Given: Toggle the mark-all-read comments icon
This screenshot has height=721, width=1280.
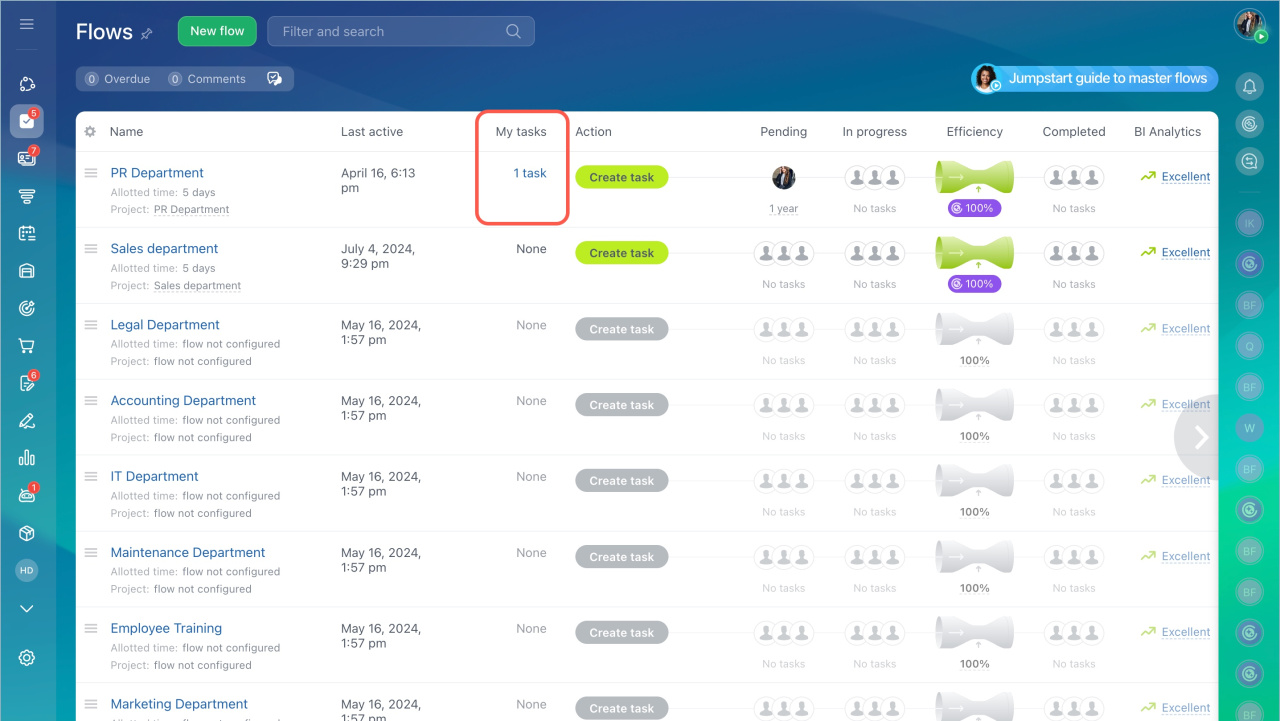Looking at the screenshot, I should [x=274, y=79].
